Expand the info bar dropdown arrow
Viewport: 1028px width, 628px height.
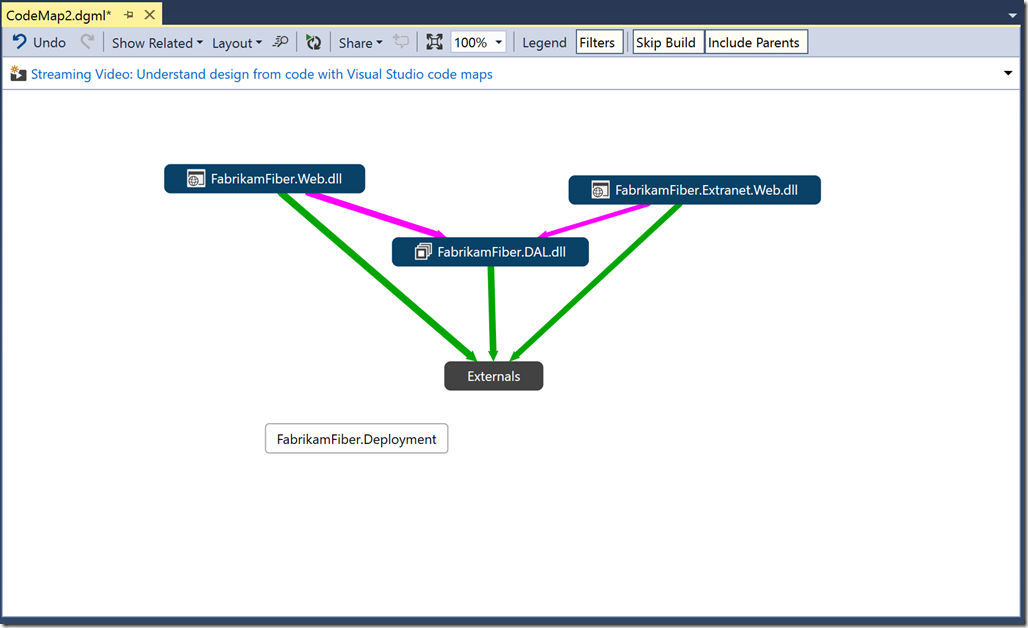tap(1008, 73)
